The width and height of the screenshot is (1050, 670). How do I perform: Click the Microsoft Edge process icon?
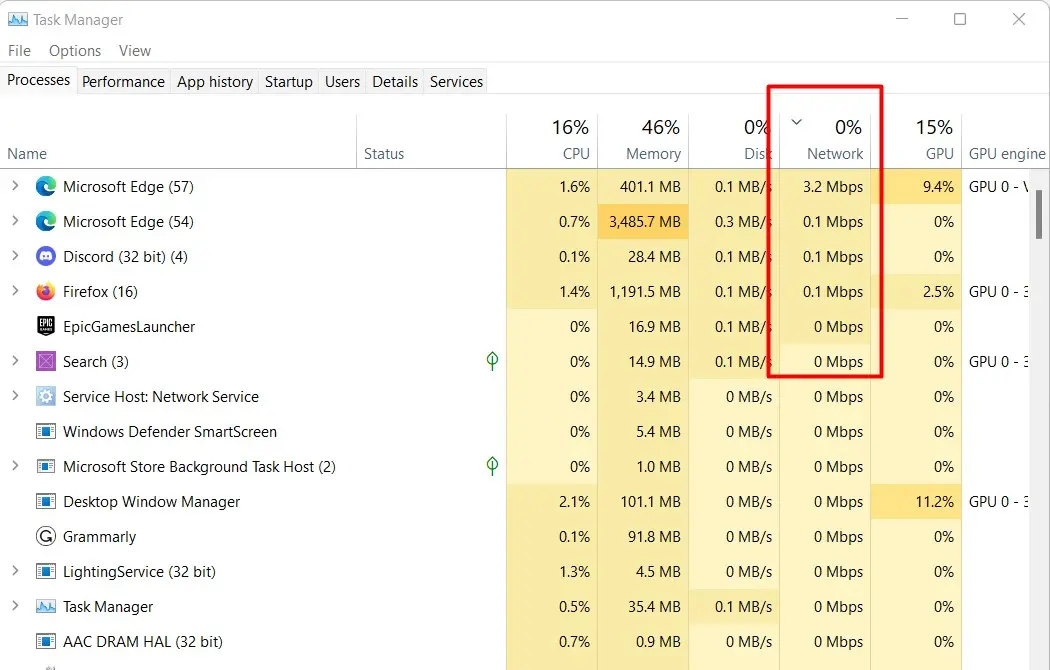[46, 186]
